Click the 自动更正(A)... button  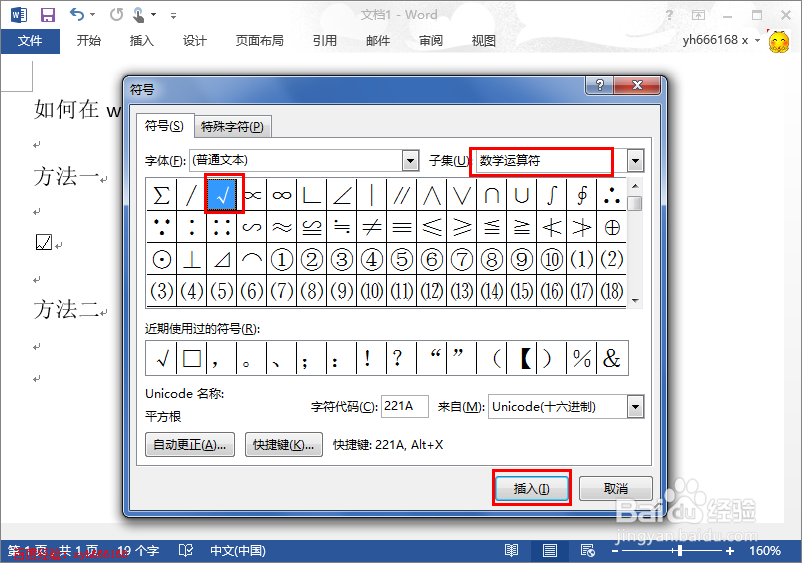(x=190, y=445)
